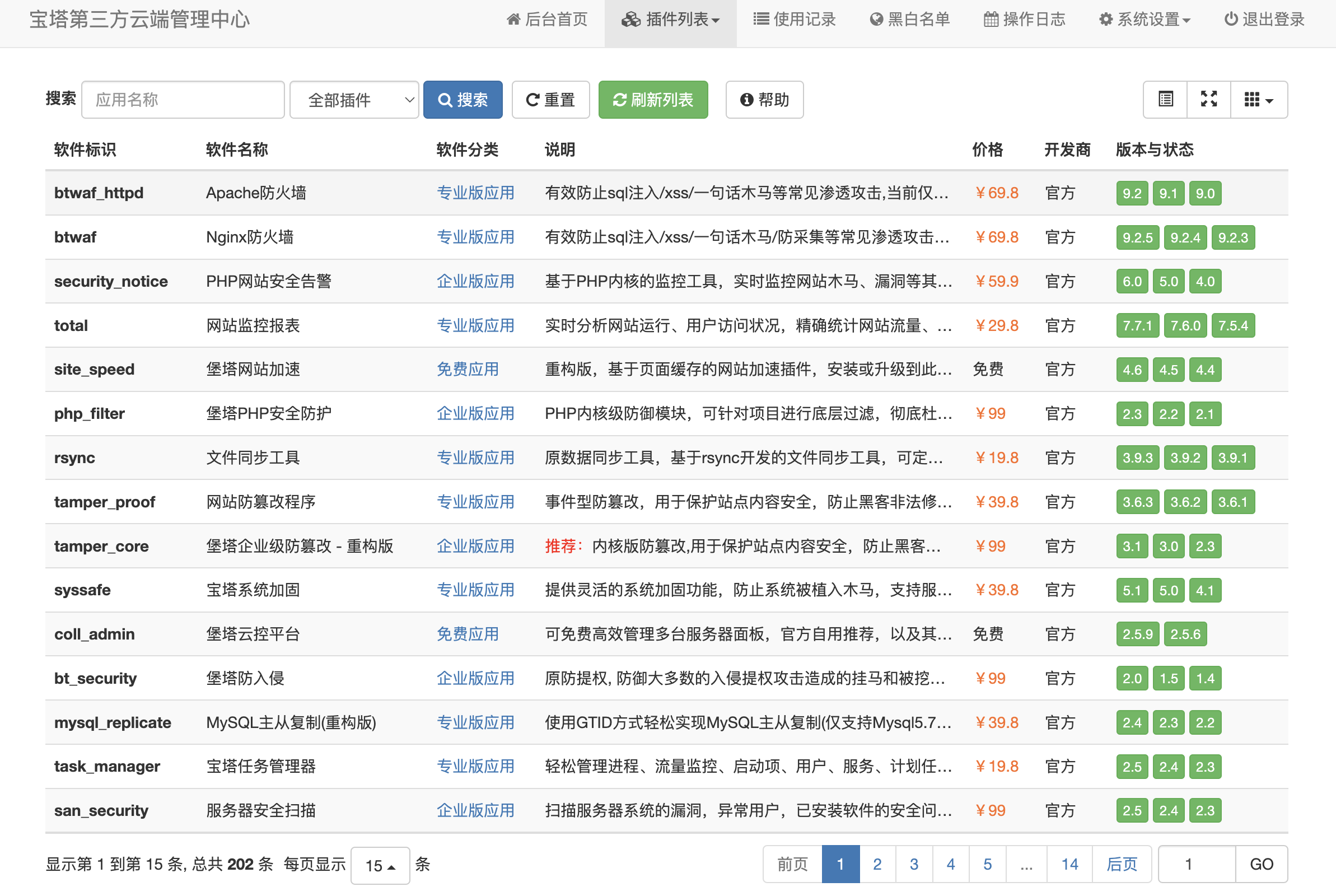Click the green 刷新列表 button
Screen dimensions: 1336x896
click(x=652, y=100)
